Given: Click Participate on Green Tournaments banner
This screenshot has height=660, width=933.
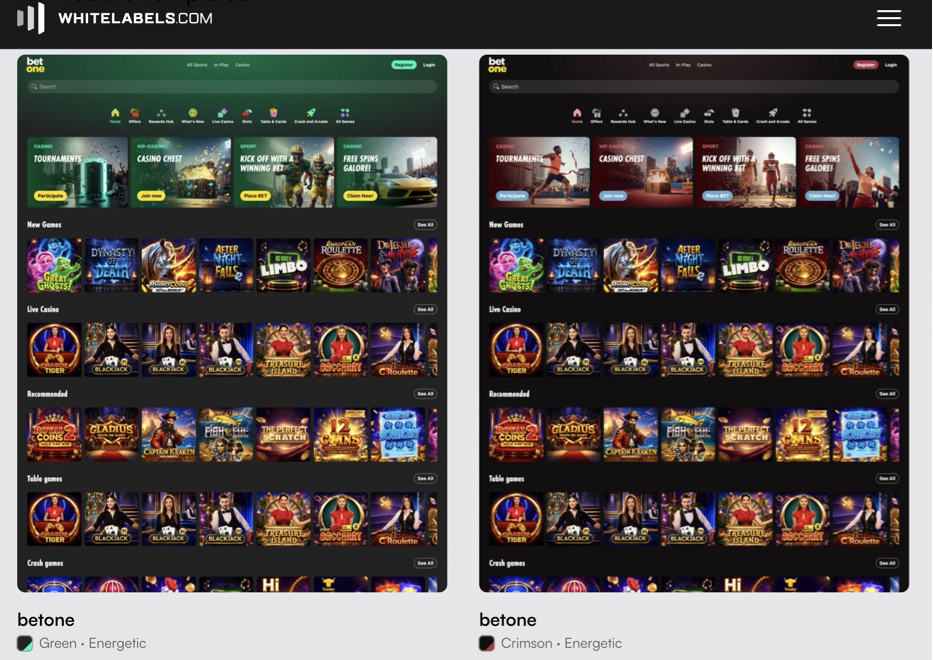Looking at the screenshot, I should tap(50, 196).
